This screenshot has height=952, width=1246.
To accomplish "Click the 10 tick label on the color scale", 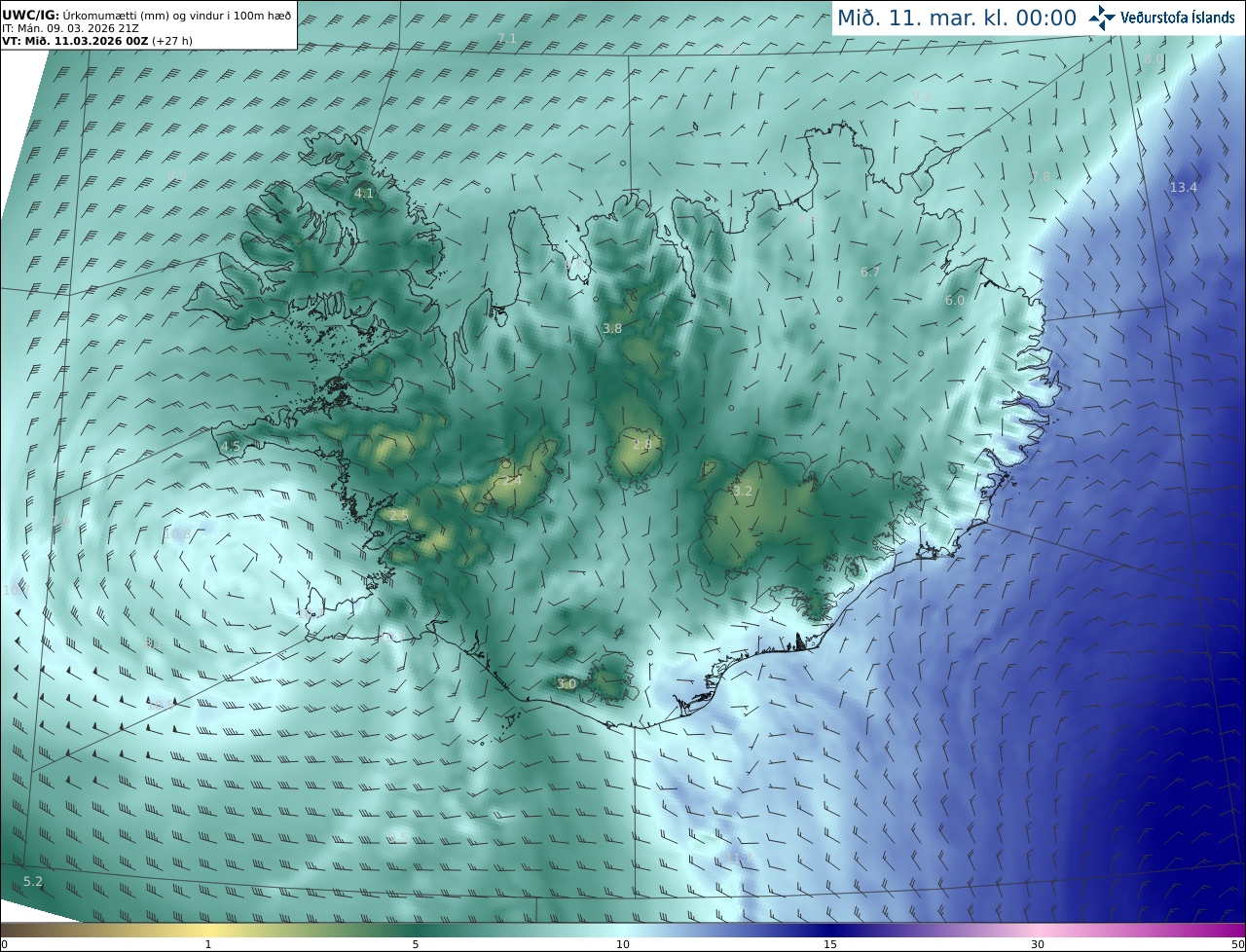I will point(623,944).
